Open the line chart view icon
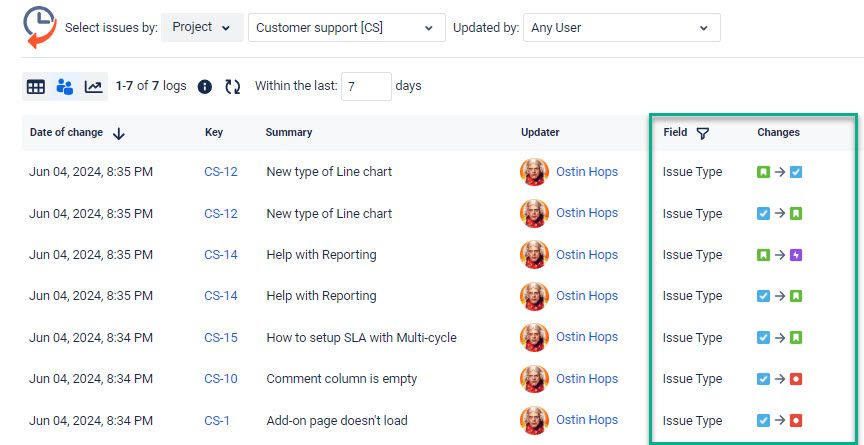 pos(93,86)
